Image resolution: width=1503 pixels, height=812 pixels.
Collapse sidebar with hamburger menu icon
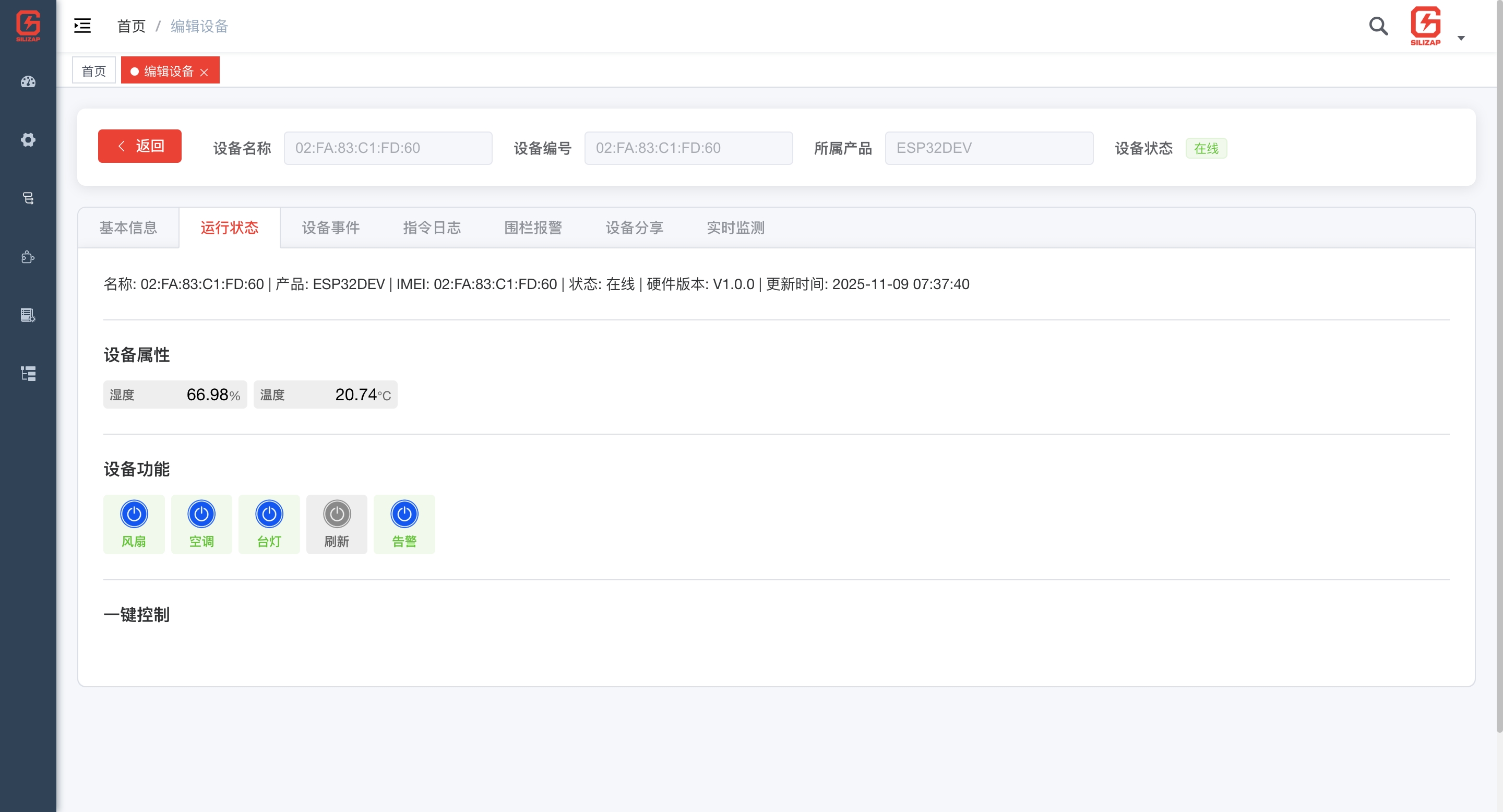(x=82, y=26)
